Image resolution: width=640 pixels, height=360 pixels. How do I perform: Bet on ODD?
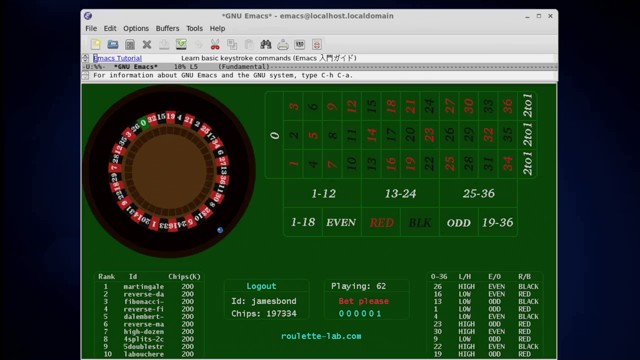[x=458, y=222]
